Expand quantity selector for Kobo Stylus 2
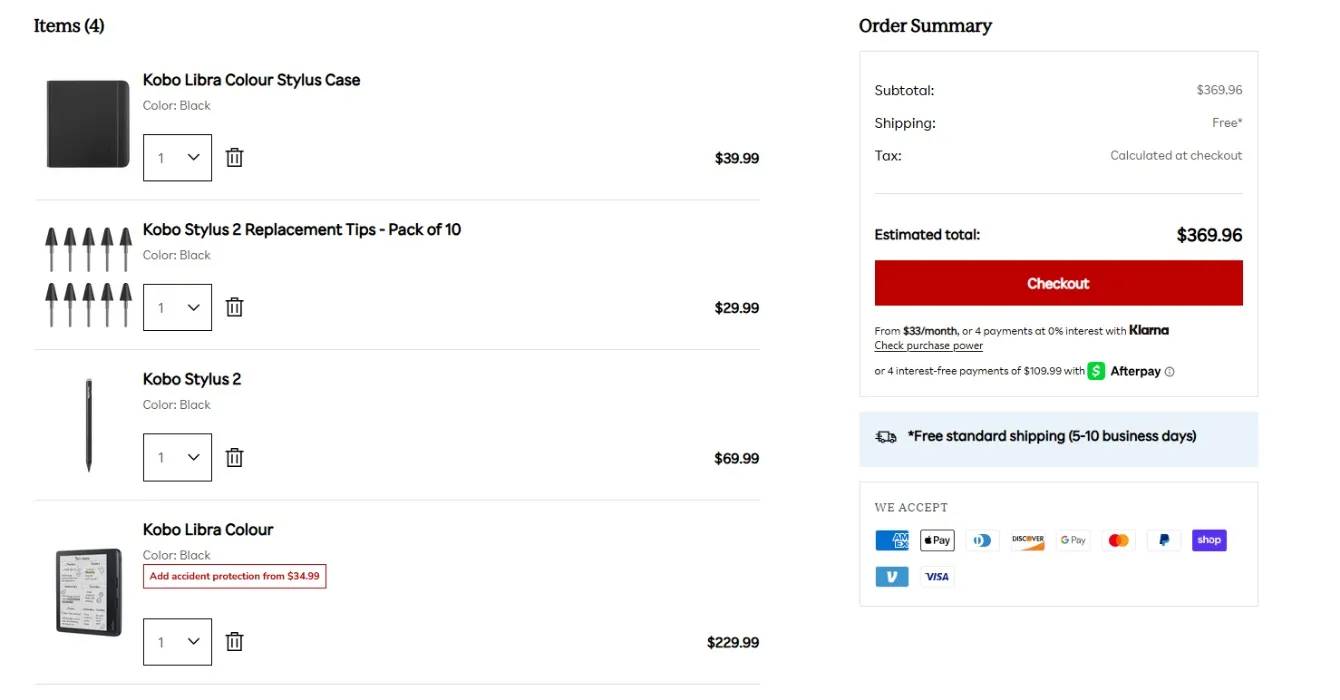The height and width of the screenshot is (700, 1340). pyautogui.click(x=177, y=457)
